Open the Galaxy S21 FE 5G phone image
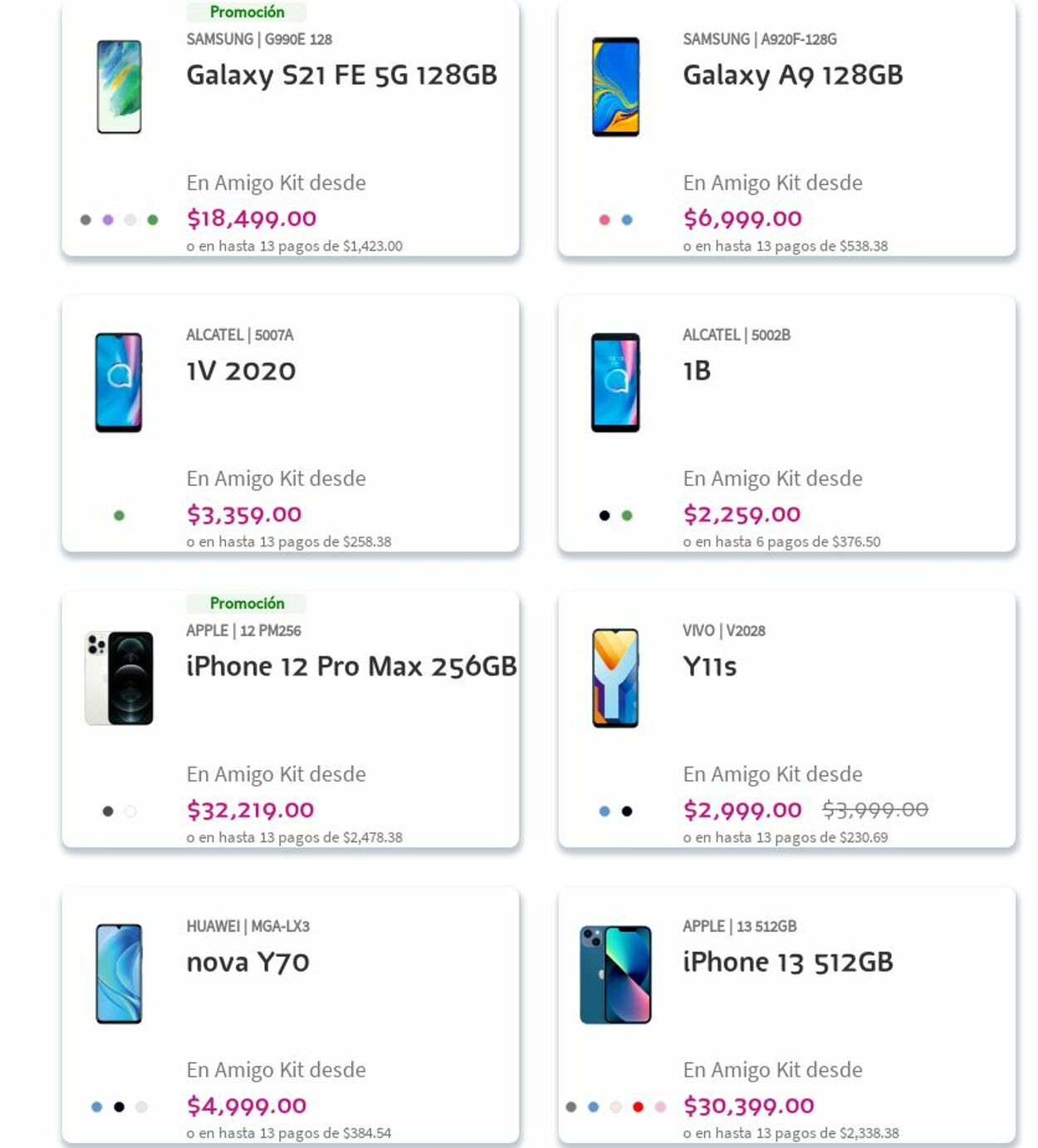1038x1148 pixels. click(x=119, y=86)
